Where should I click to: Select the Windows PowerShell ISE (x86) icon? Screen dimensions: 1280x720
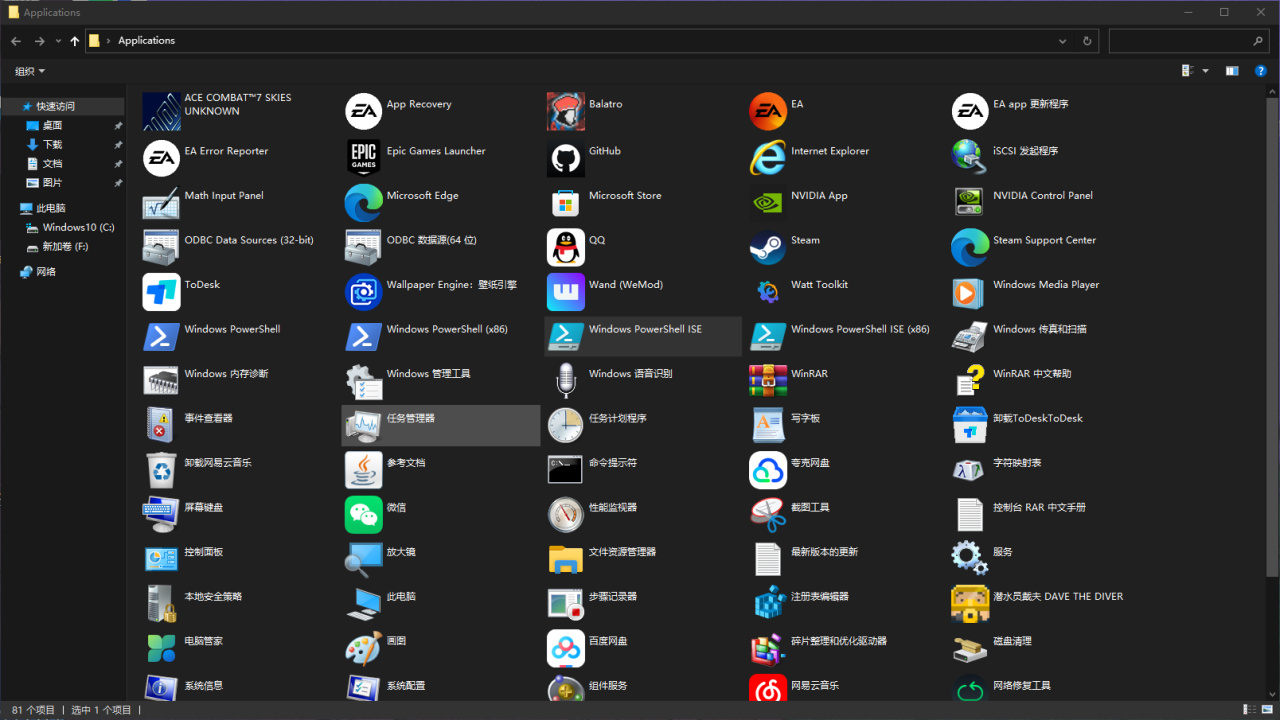[x=768, y=336]
